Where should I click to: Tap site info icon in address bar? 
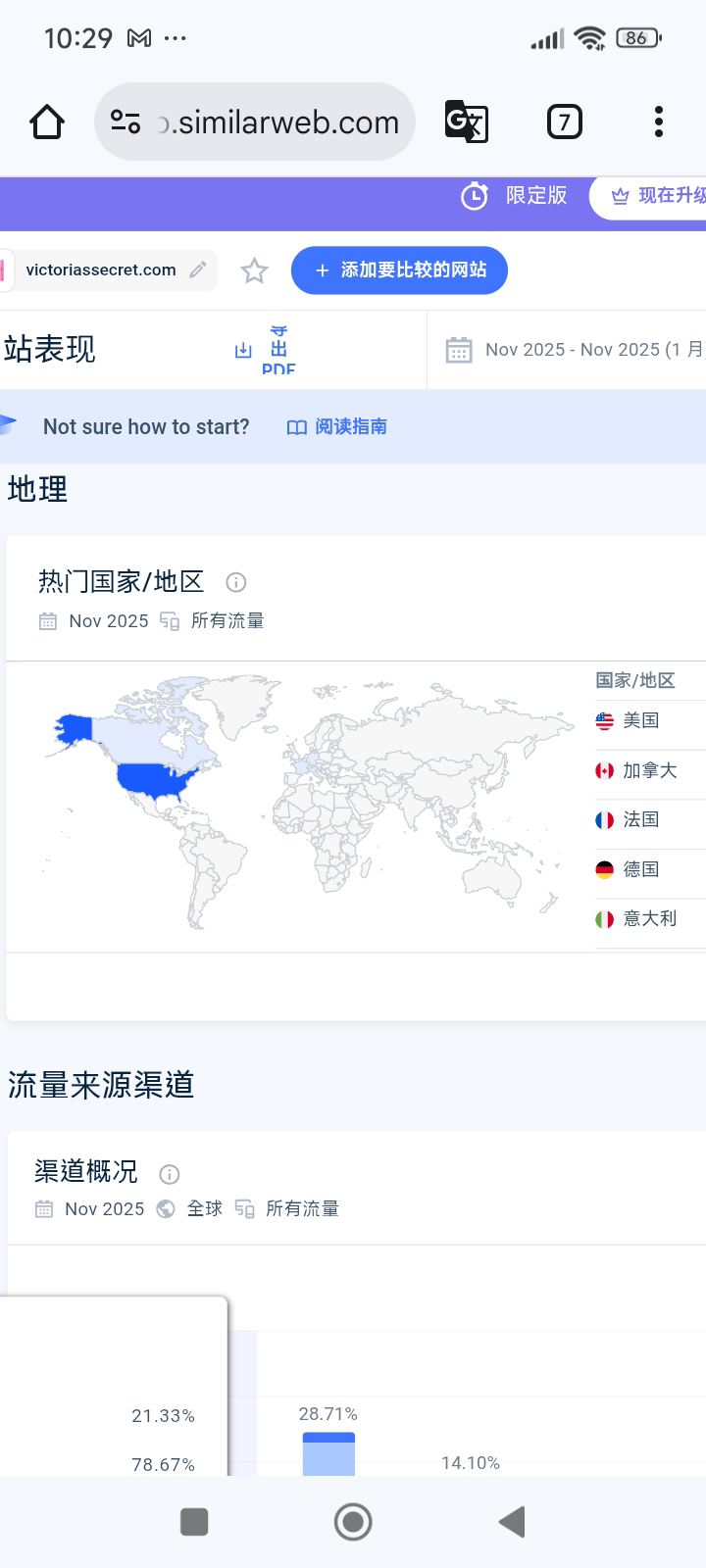[126, 122]
